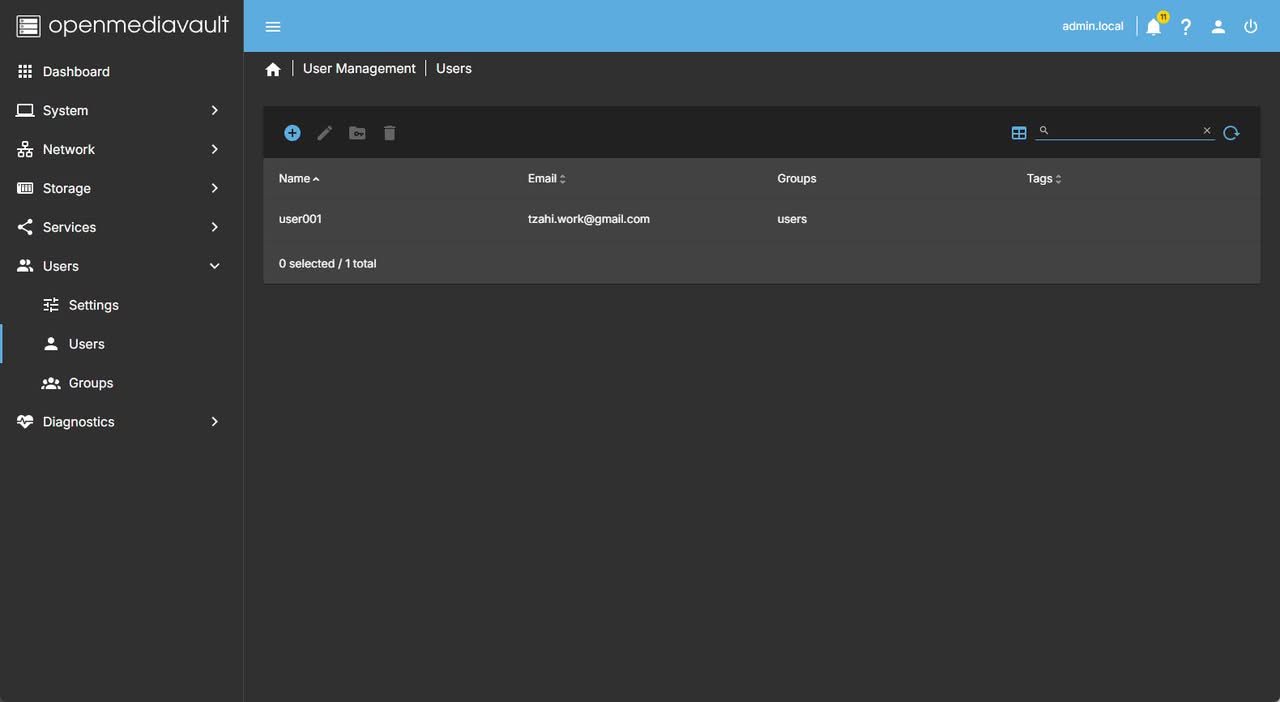Open the Storage sidebar section

tap(121, 189)
